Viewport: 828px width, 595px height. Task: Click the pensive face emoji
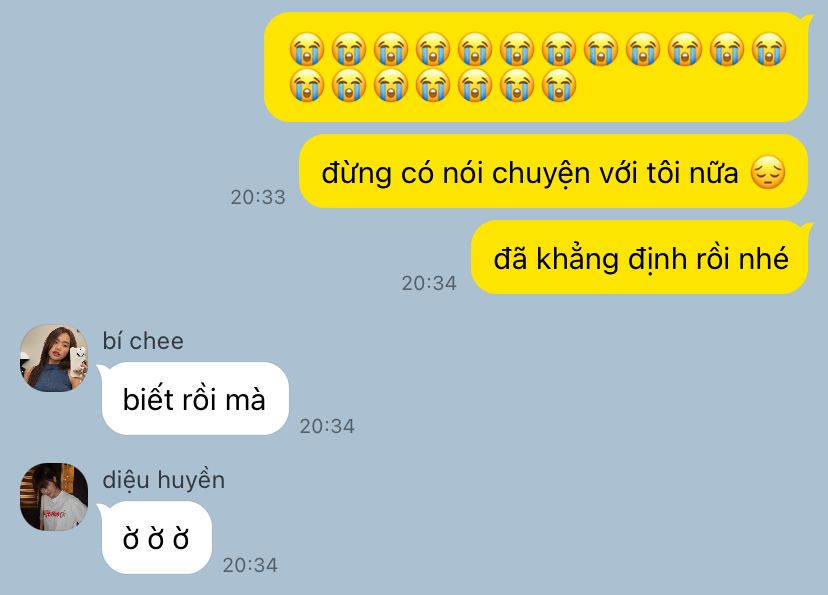pos(768,173)
